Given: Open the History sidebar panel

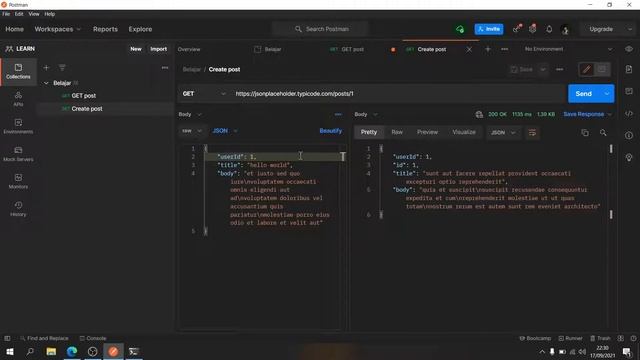Looking at the screenshot, I should (x=18, y=209).
